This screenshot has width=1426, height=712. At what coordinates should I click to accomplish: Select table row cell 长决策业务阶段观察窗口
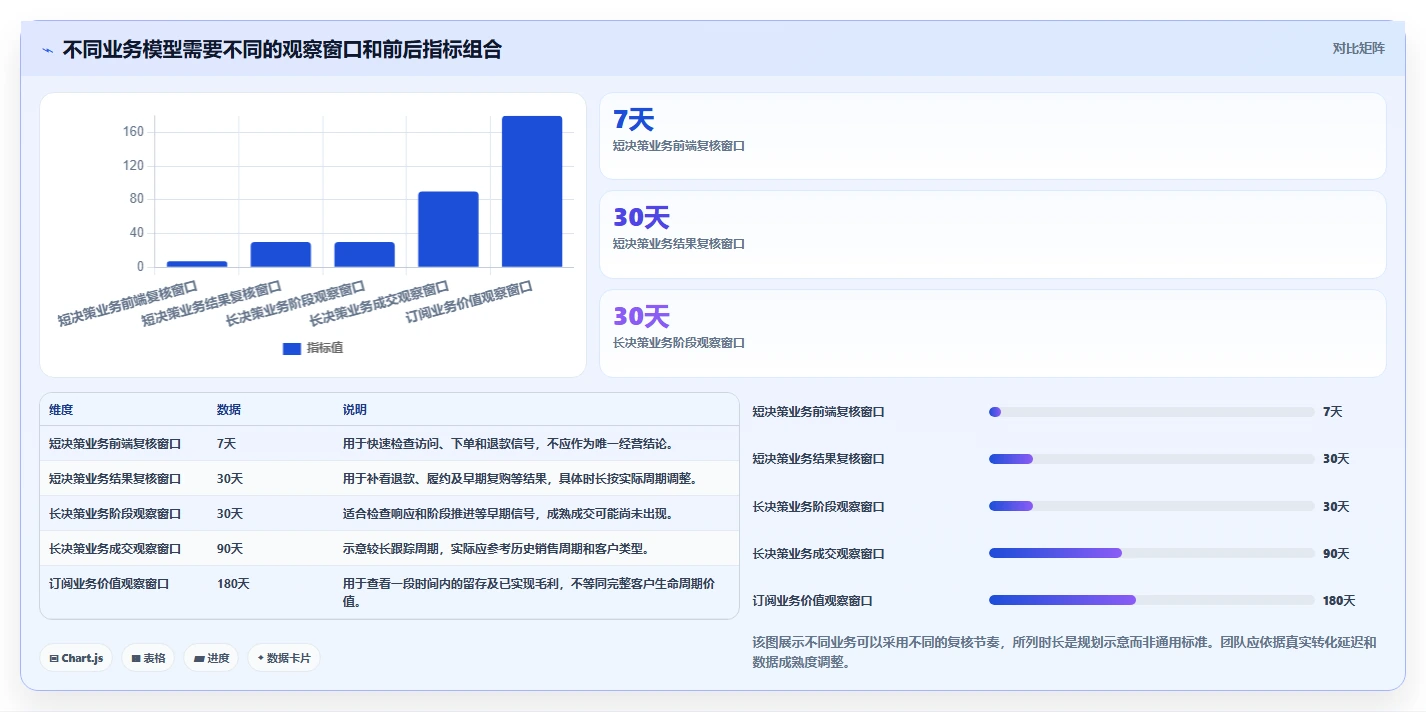coord(115,514)
